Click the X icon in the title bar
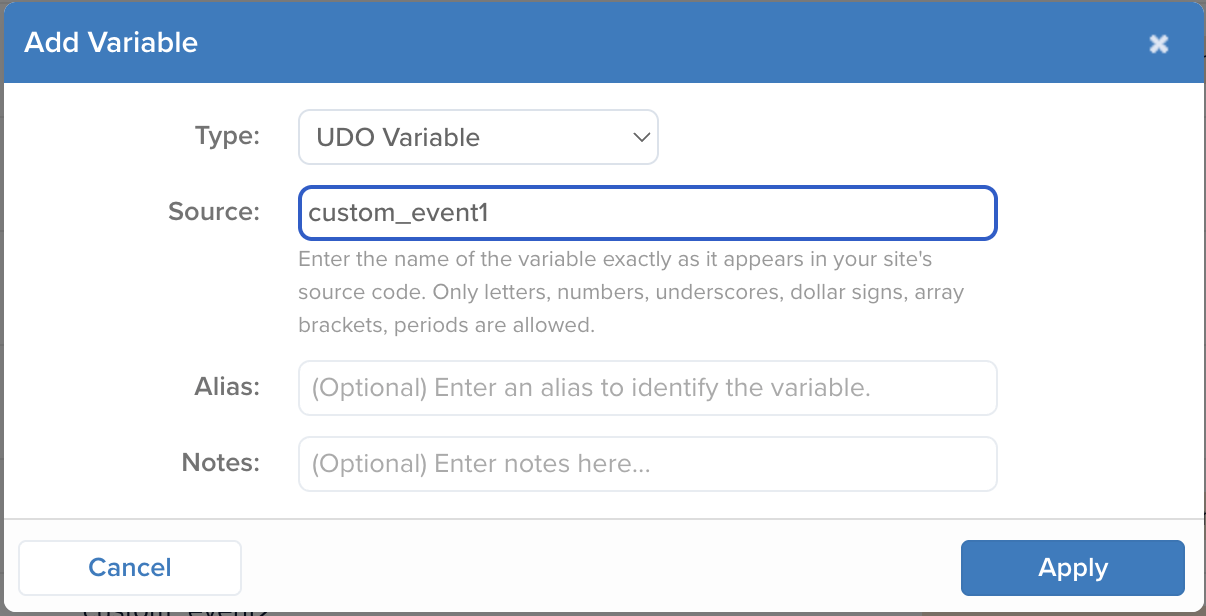Image resolution: width=1206 pixels, height=616 pixels. (x=1158, y=43)
